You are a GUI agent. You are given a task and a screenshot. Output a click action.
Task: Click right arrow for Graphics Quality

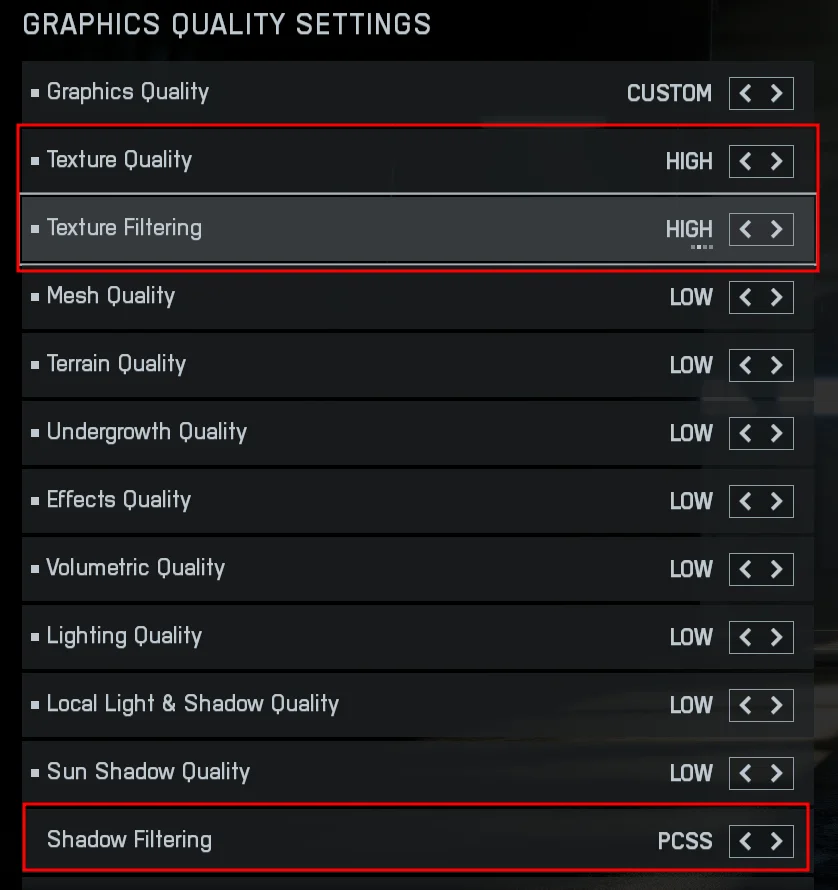point(777,94)
